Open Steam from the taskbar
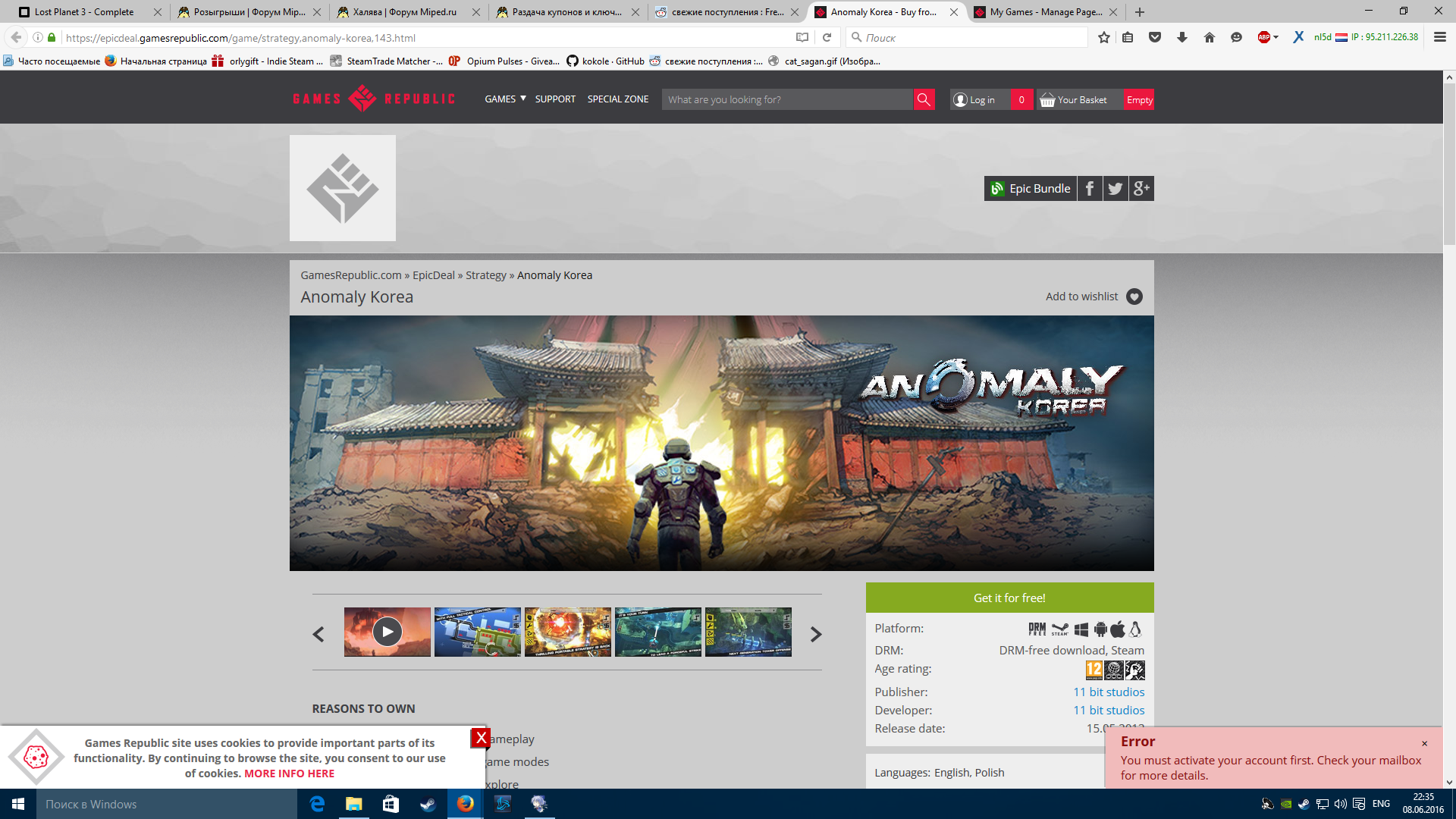1456x819 pixels. pos(428,804)
